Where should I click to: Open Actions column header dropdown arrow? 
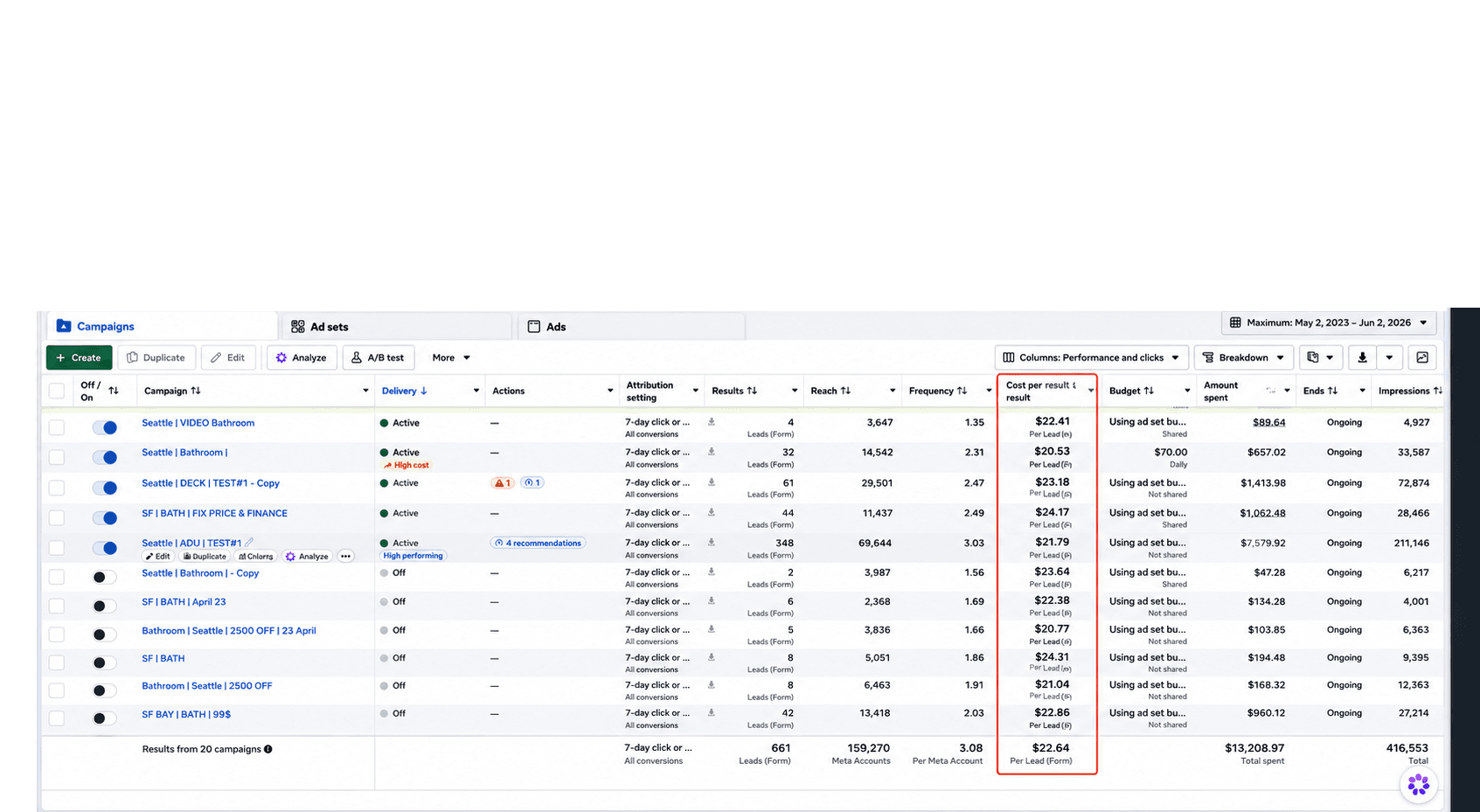[610, 391]
